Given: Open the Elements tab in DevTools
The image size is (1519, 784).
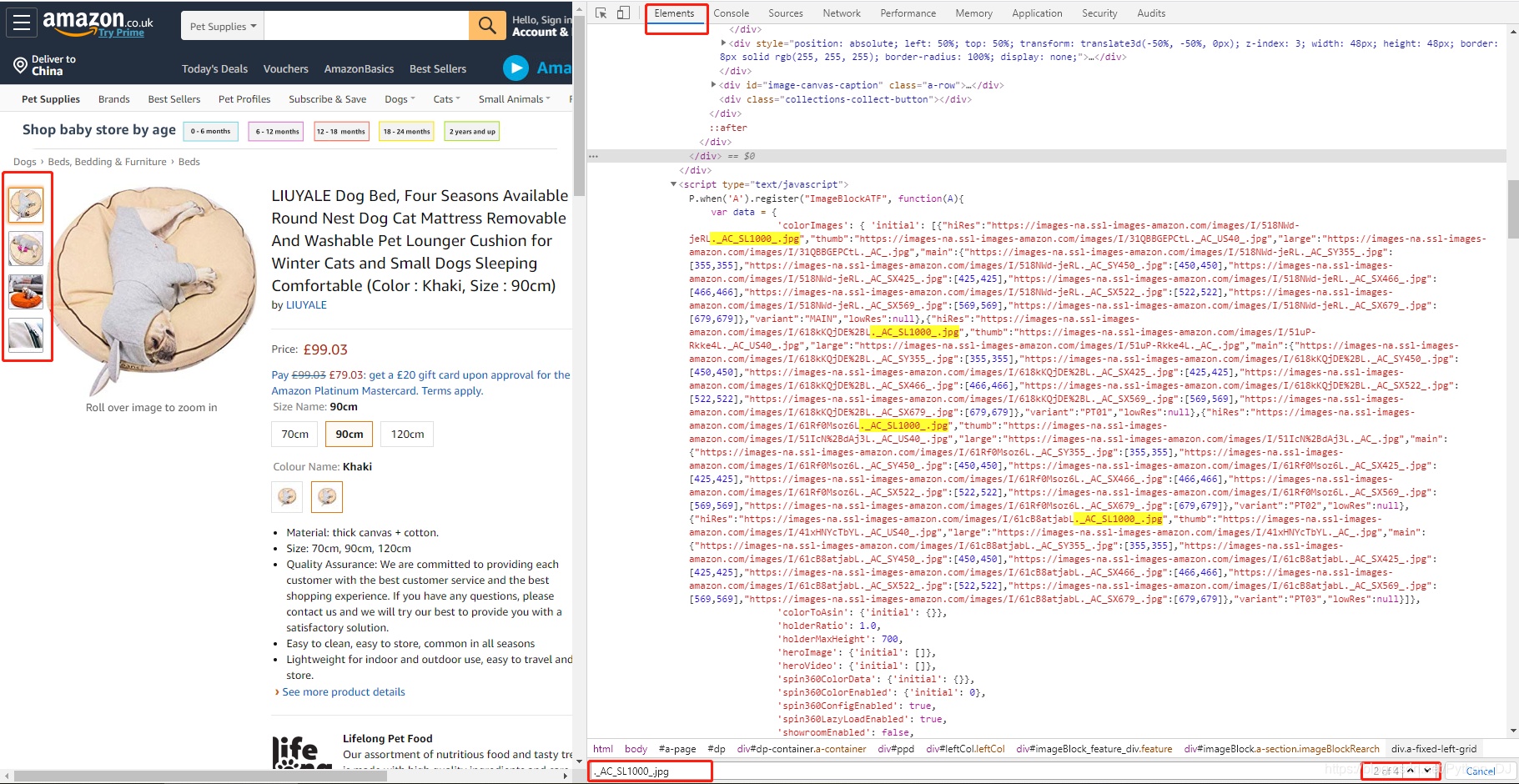Looking at the screenshot, I should pos(674,13).
